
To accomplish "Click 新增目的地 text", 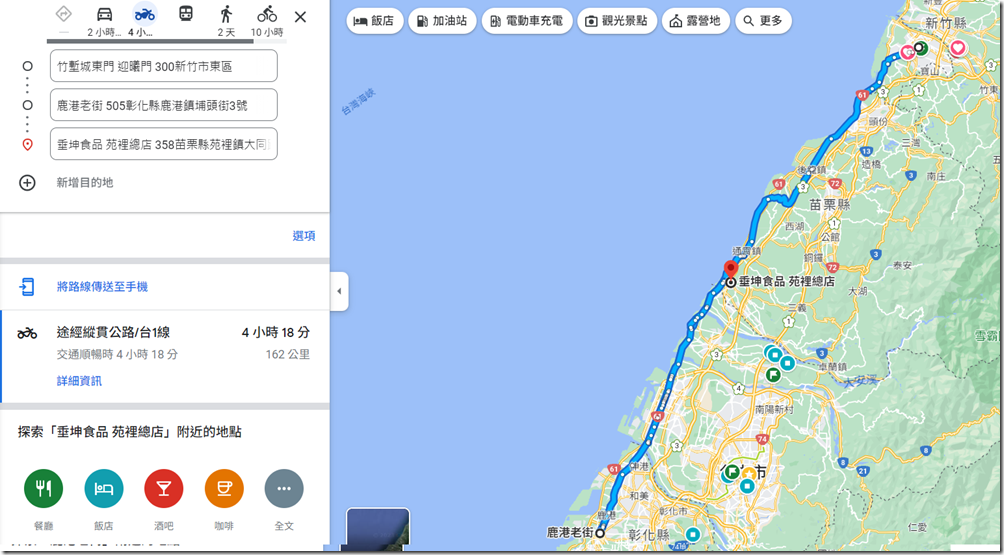I will (85, 183).
